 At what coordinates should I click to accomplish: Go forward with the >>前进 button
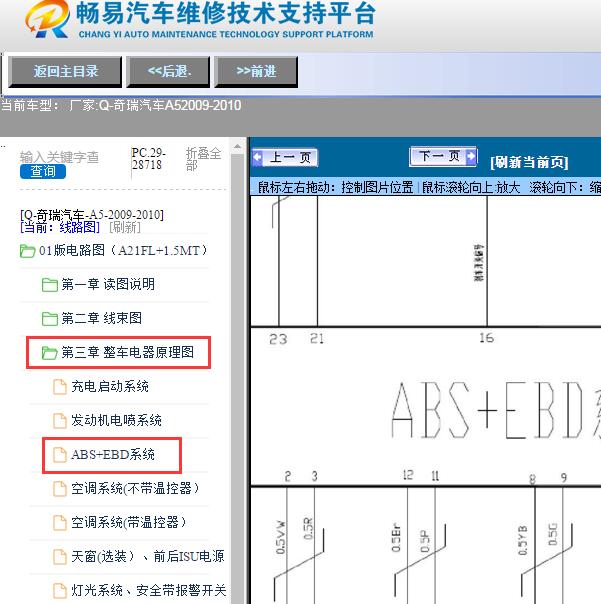(x=256, y=72)
